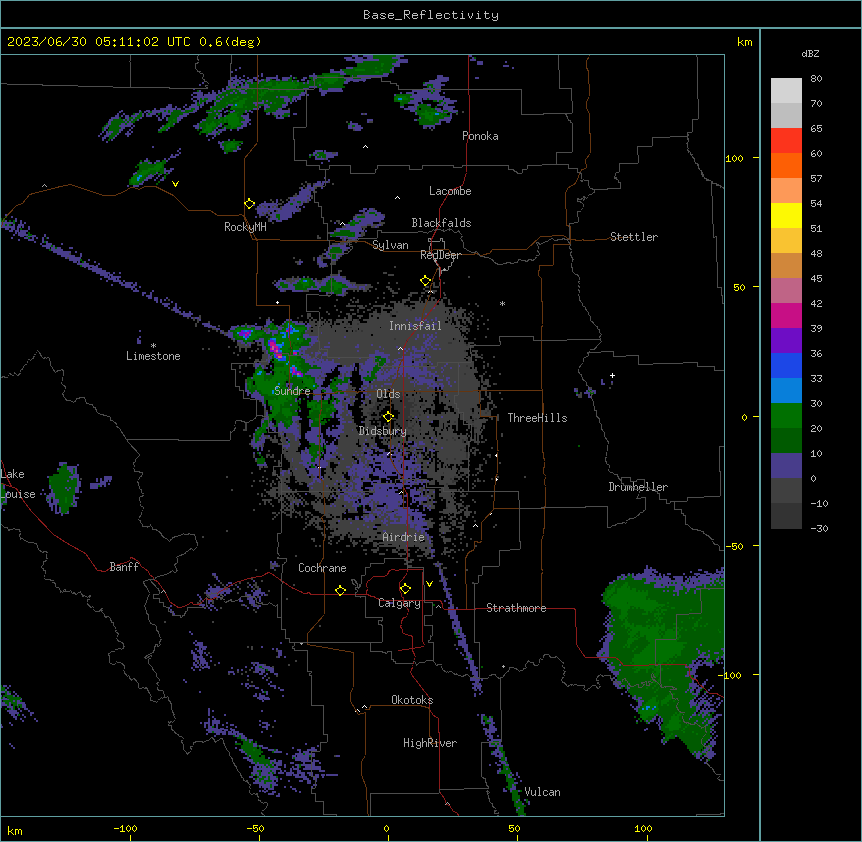Click the Didsbury town label
The image size is (862, 842).
[x=383, y=431]
